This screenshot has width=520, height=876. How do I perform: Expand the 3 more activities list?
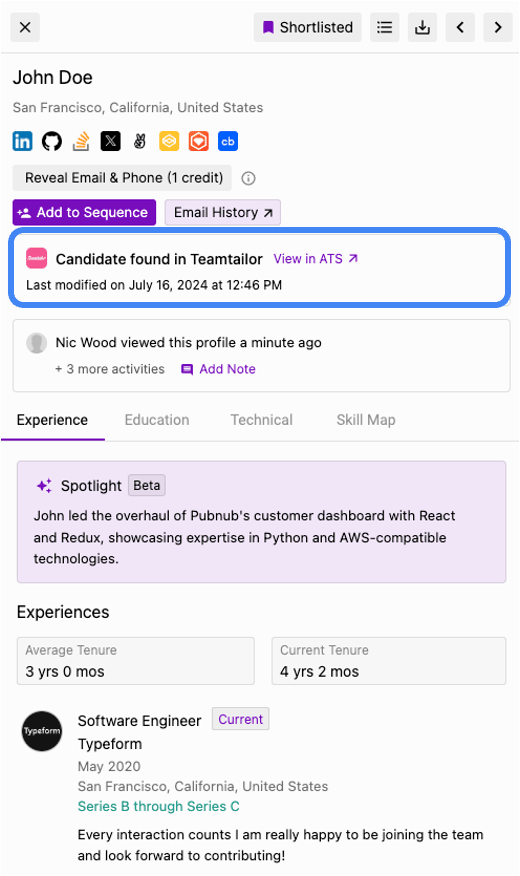coord(110,369)
